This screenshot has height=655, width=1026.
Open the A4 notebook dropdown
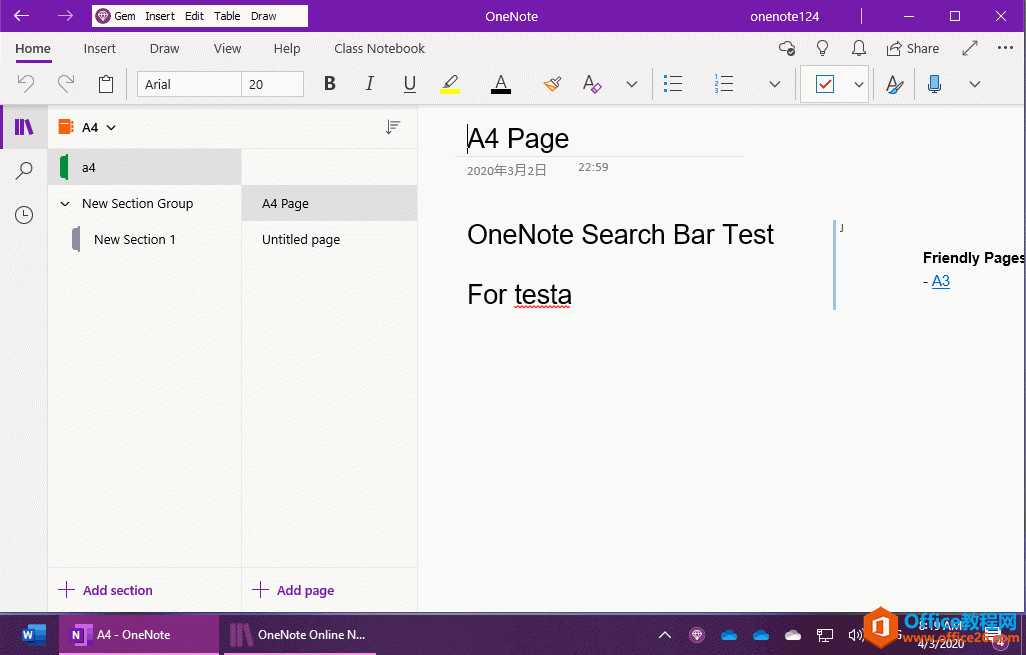[x=111, y=127]
